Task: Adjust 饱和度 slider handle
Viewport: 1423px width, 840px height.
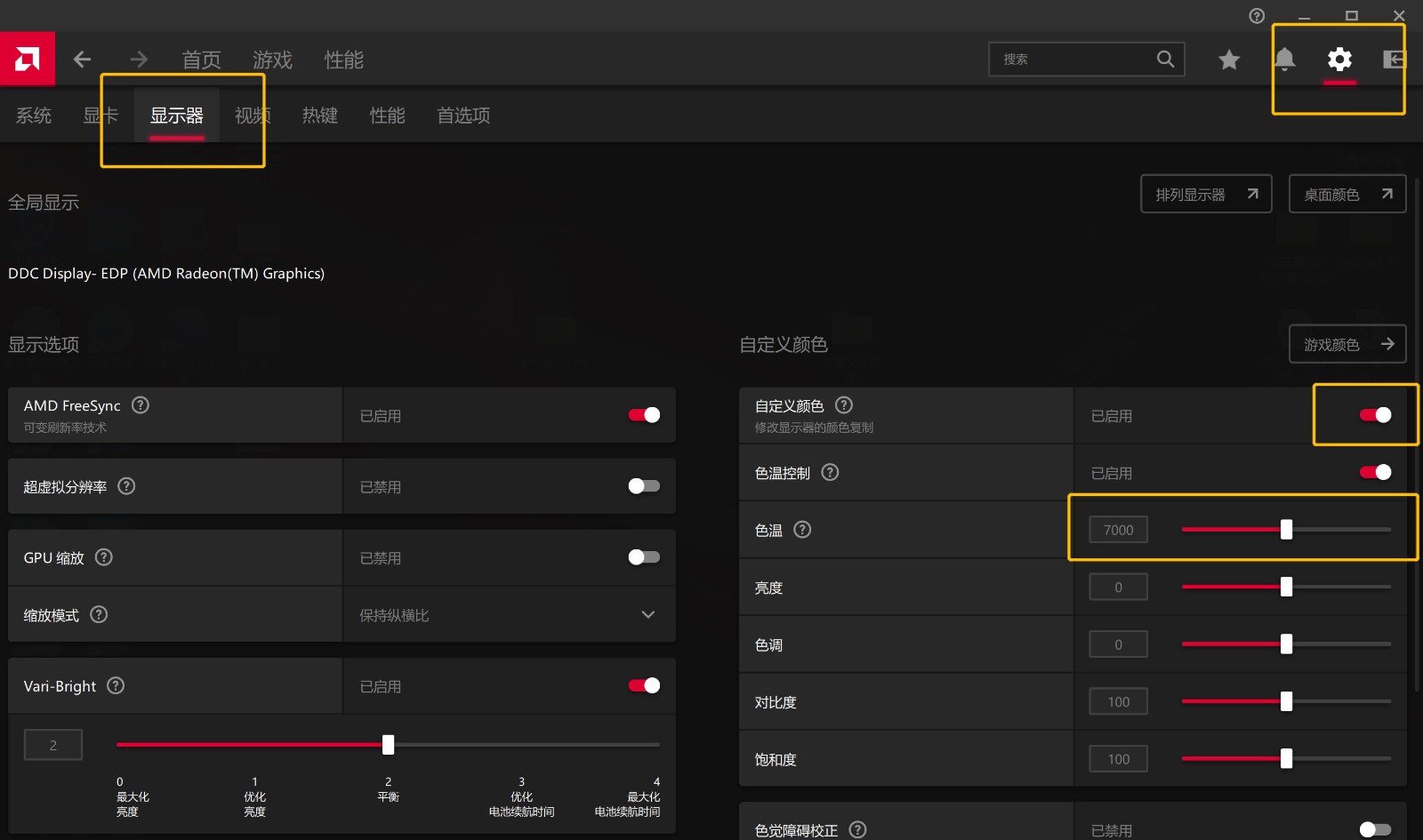Action: coord(1286,758)
